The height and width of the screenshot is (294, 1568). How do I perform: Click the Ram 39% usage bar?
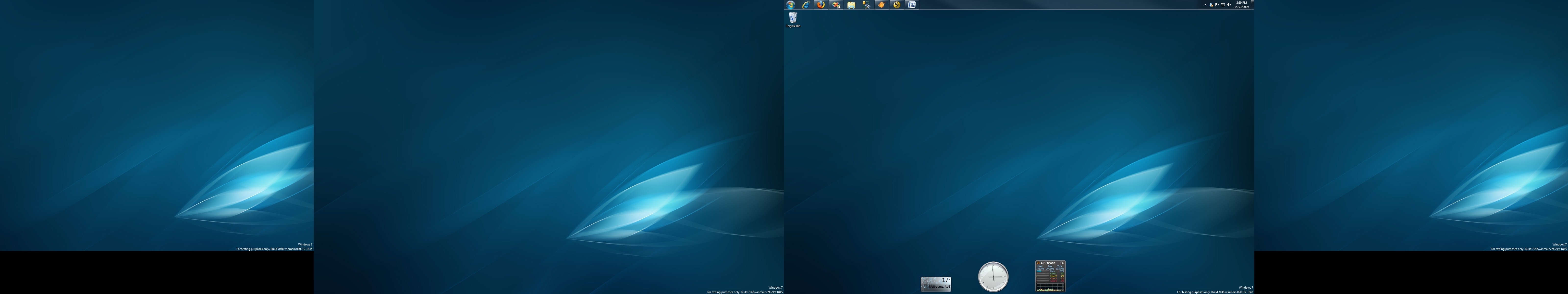[x=1043, y=271]
